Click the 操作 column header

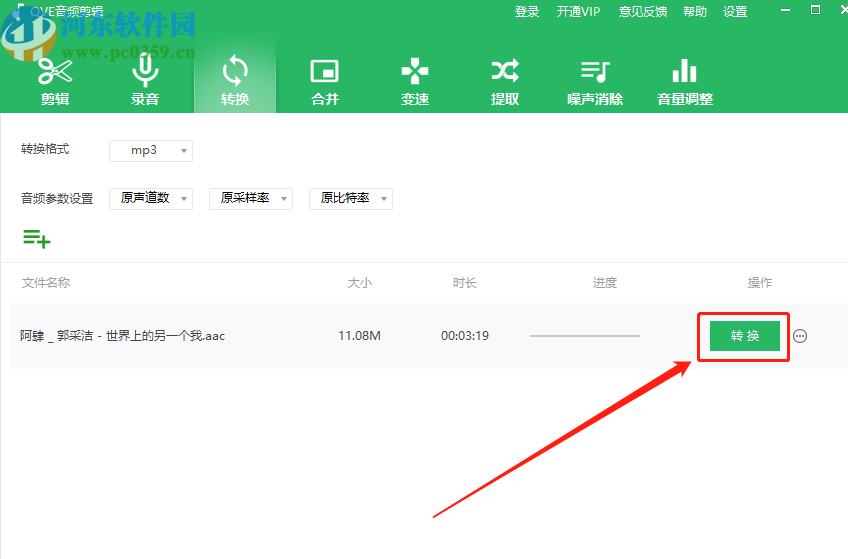click(x=760, y=283)
